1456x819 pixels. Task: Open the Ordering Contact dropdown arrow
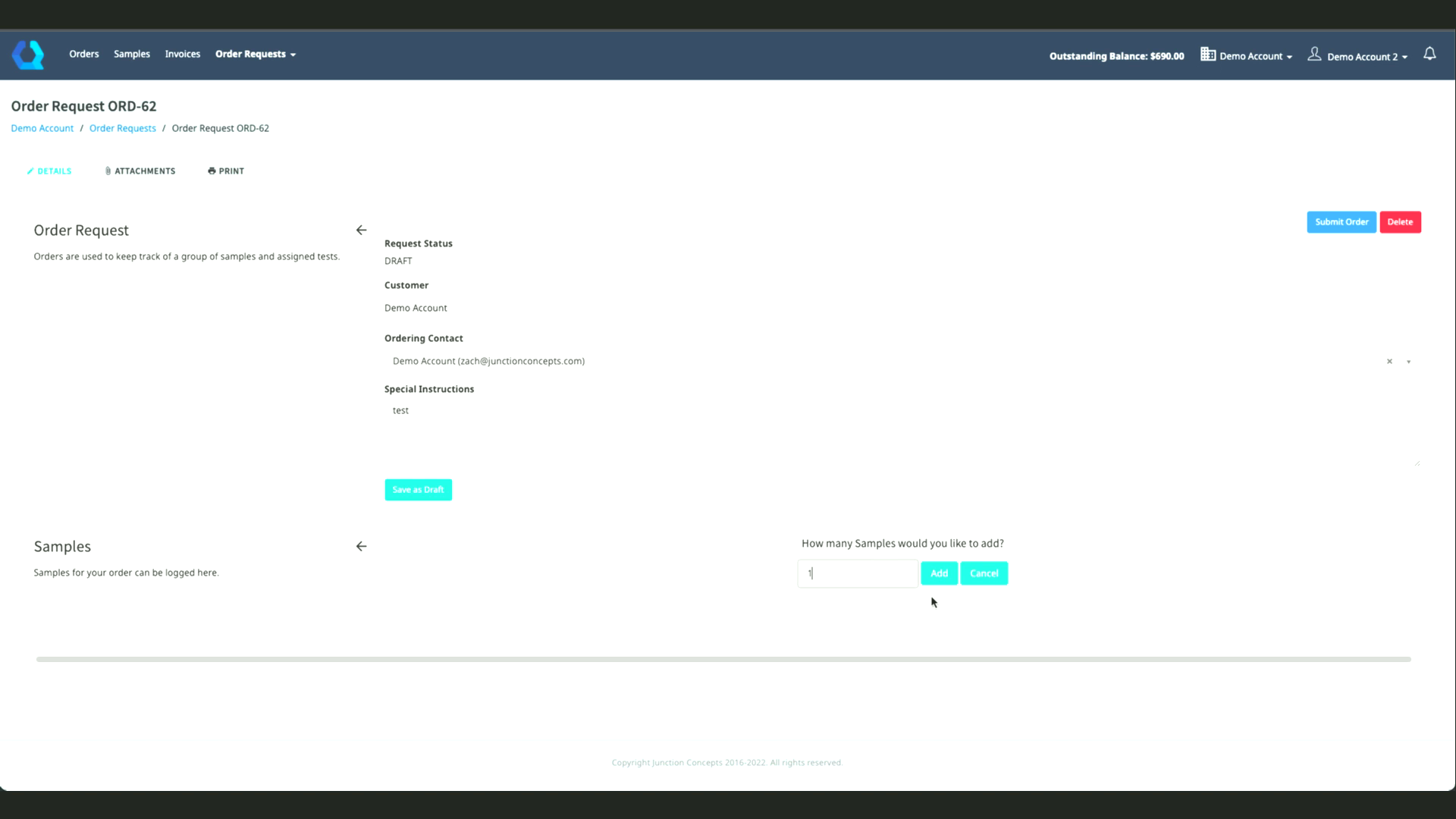tap(1408, 362)
